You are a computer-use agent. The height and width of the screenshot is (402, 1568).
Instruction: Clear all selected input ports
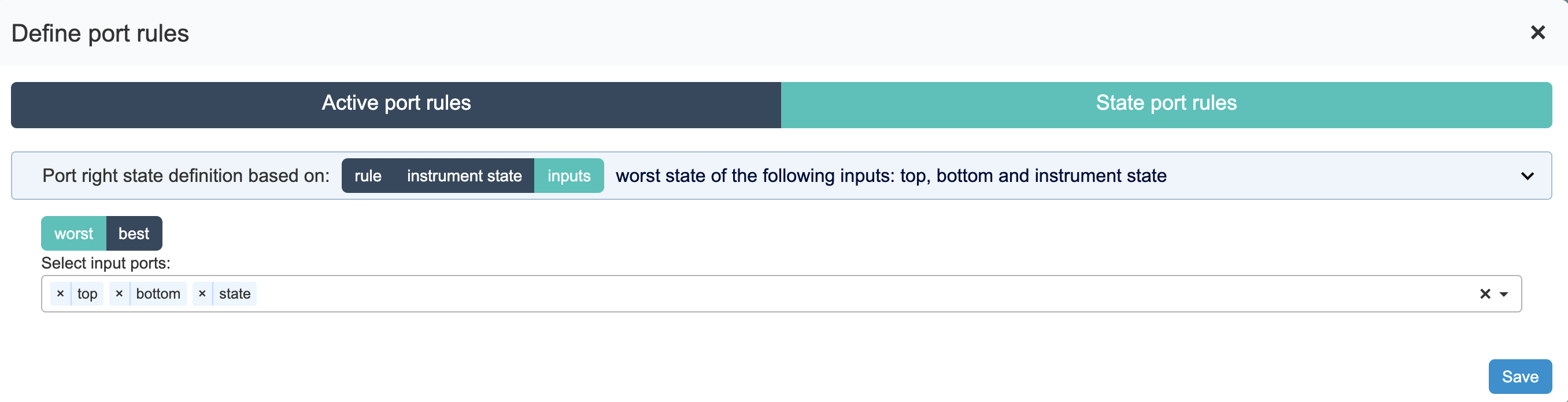(x=1485, y=295)
